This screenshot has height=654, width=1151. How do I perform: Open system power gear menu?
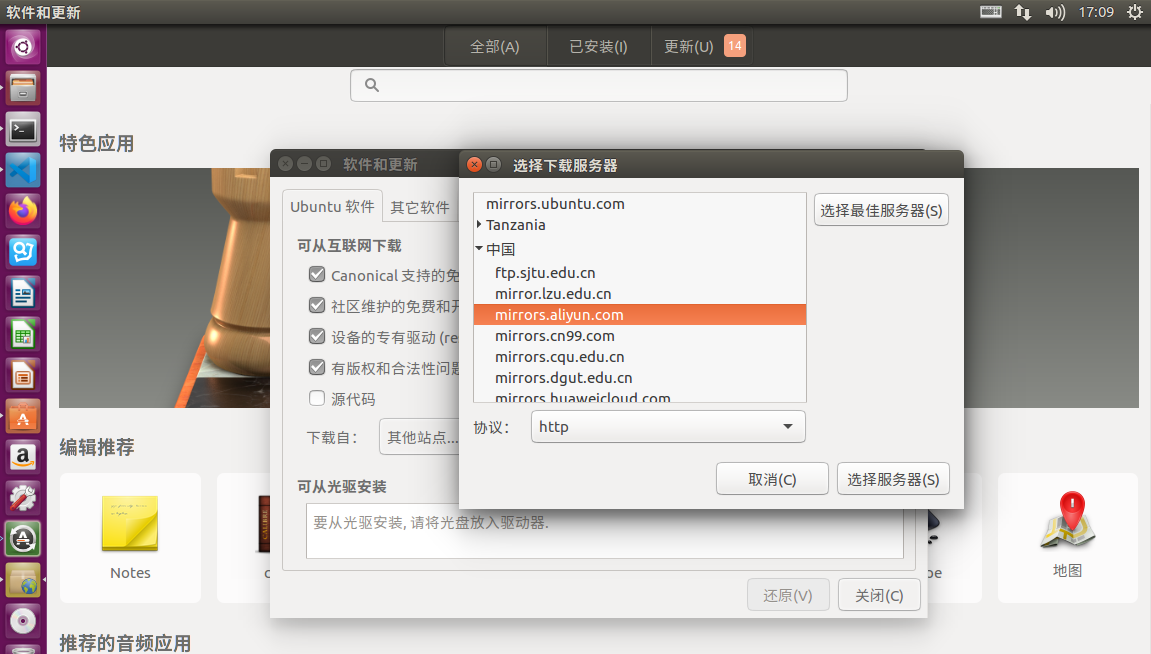pyautogui.click(x=1134, y=12)
